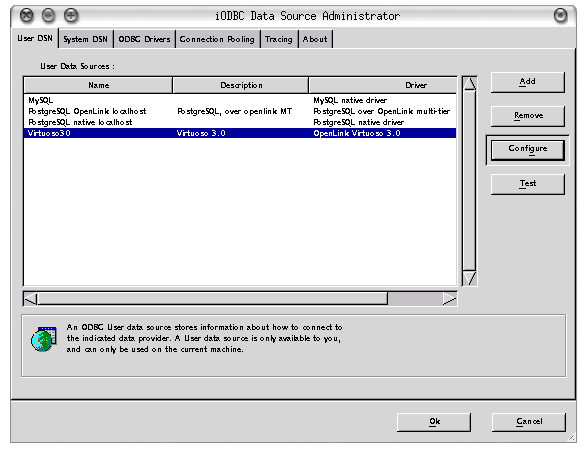Switch to Connection Pooling tab
Viewport: 586px width, 450px height.
click(x=217, y=39)
